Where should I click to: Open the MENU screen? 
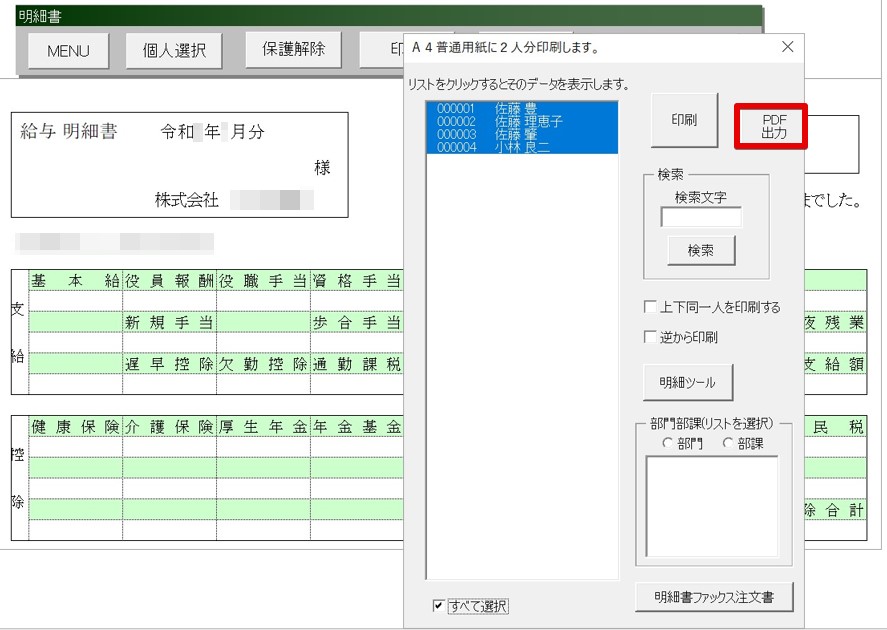(67, 50)
